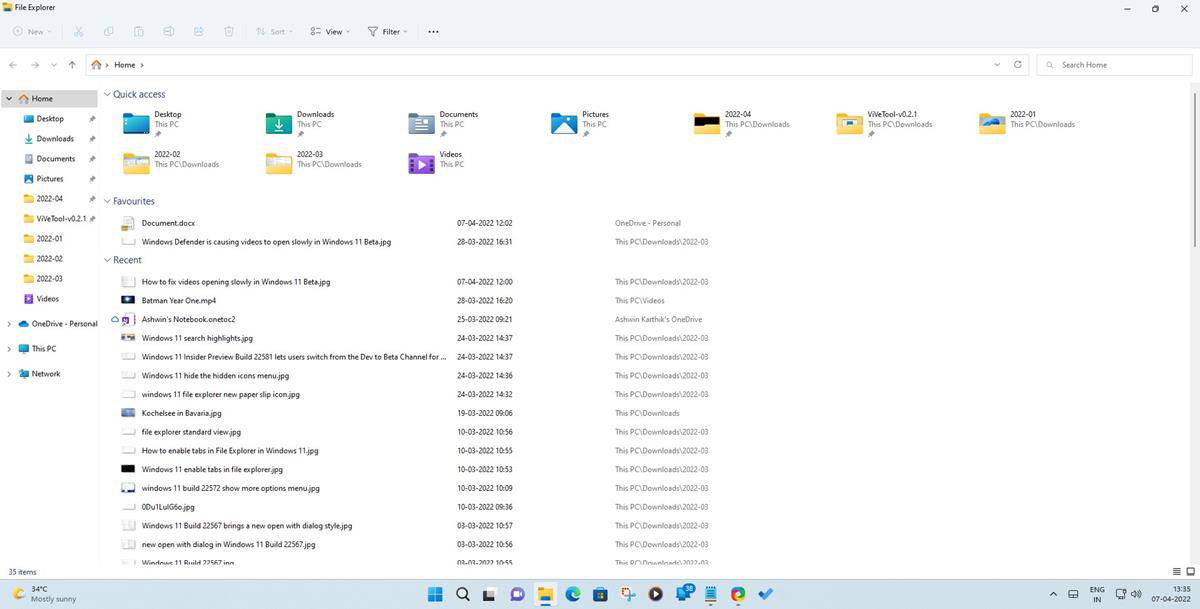The height and width of the screenshot is (609, 1200).
Task: Click the pin next to Downloads in sidebar
Action: pos(92,139)
